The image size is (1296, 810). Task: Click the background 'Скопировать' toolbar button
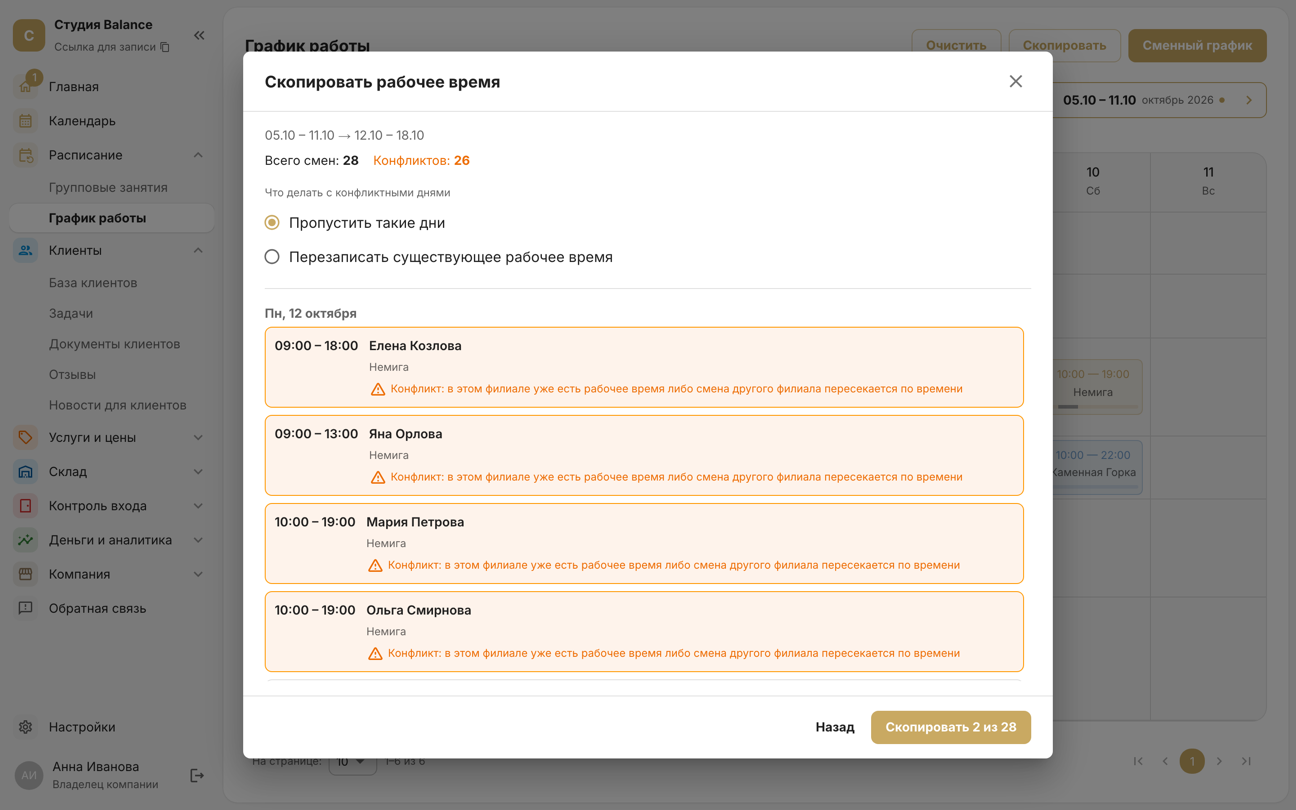(x=1064, y=45)
